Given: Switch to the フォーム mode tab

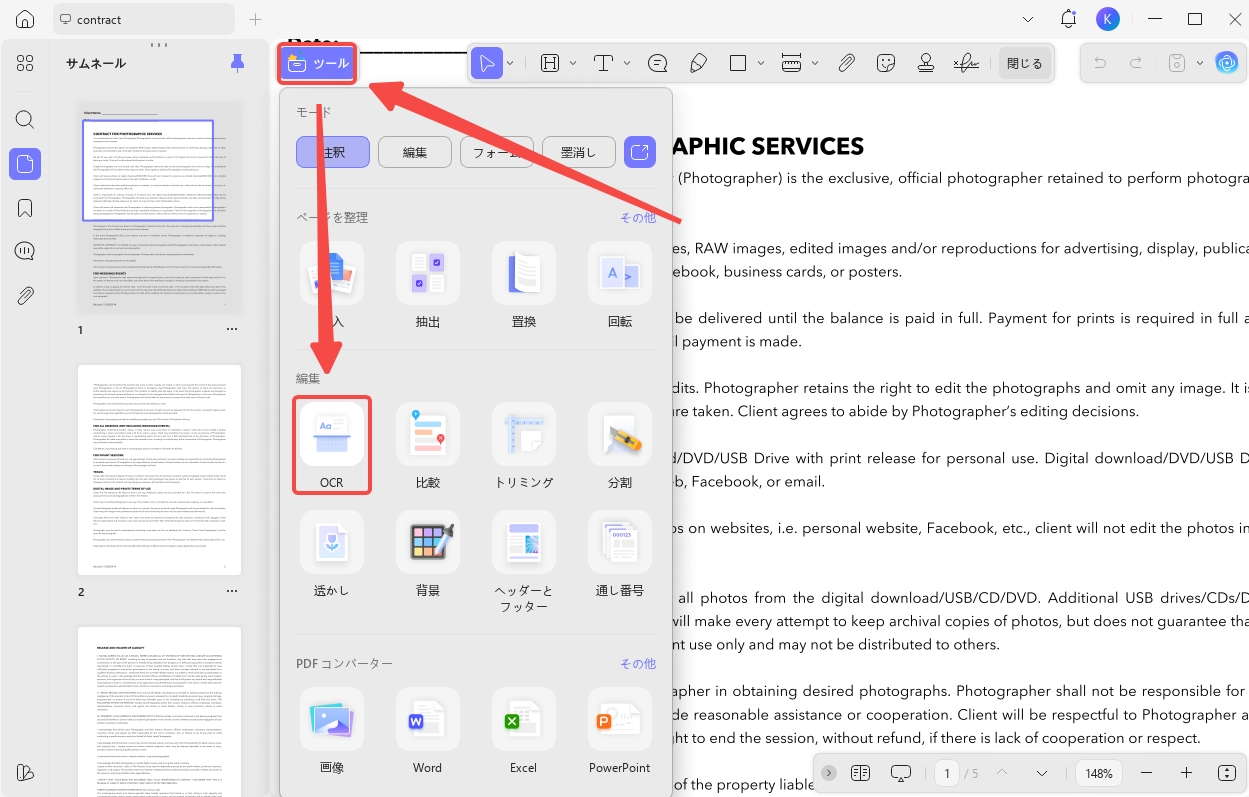Looking at the screenshot, I should click(x=497, y=152).
